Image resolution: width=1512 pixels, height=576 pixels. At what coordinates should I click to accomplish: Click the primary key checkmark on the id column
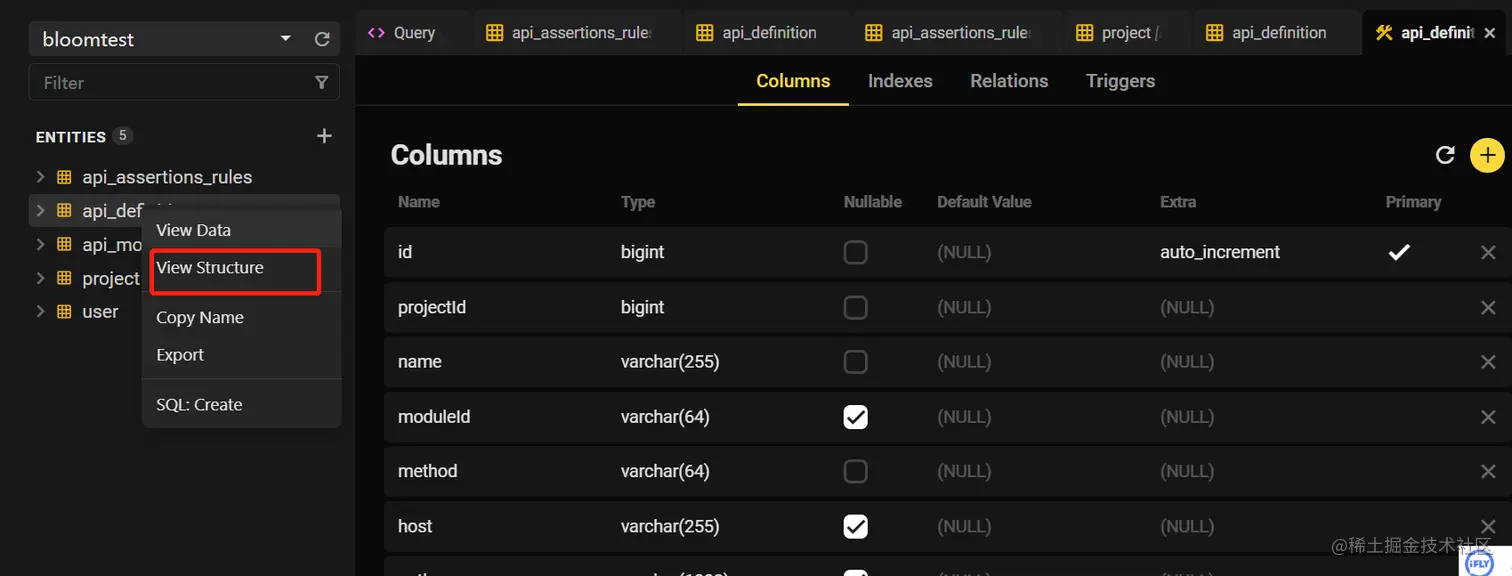[x=1399, y=252]
